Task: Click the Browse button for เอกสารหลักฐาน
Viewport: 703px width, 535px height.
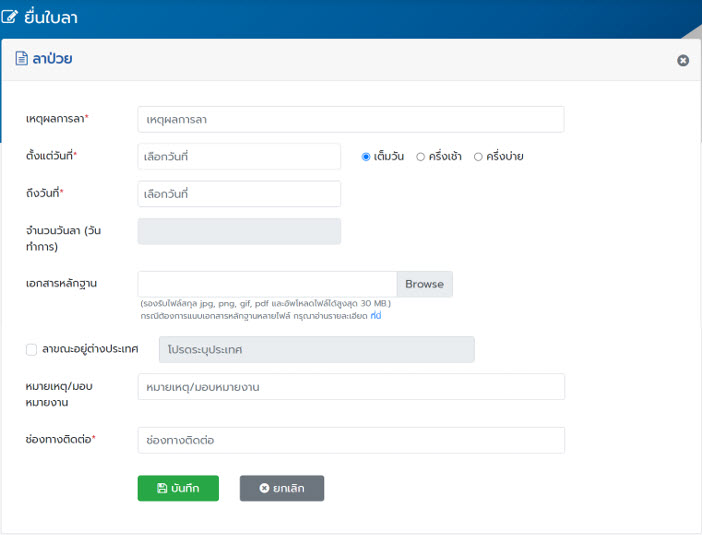Action: click(x=424, y=284)
